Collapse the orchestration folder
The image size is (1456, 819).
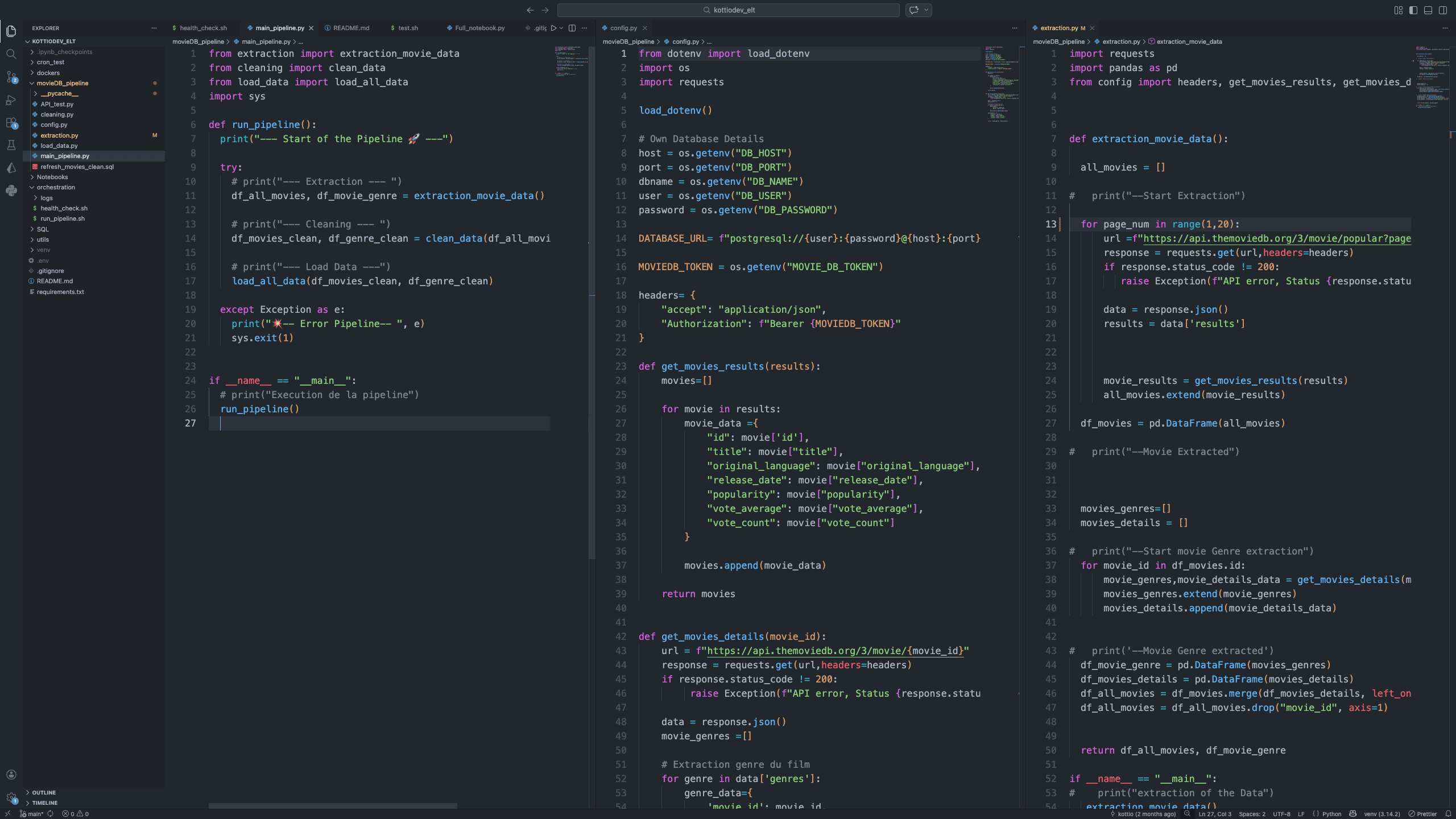coord(94,187)
